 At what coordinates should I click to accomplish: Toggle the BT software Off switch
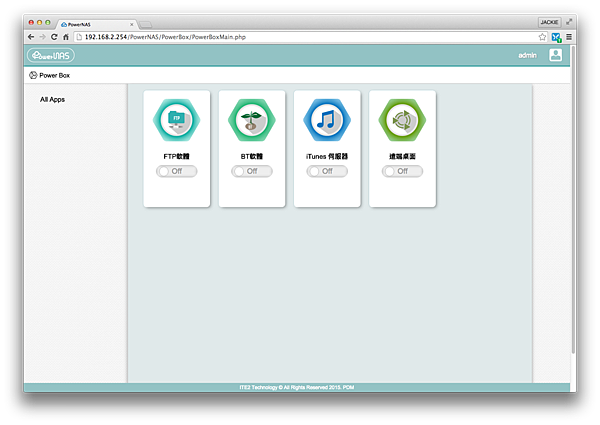[252, 171]
